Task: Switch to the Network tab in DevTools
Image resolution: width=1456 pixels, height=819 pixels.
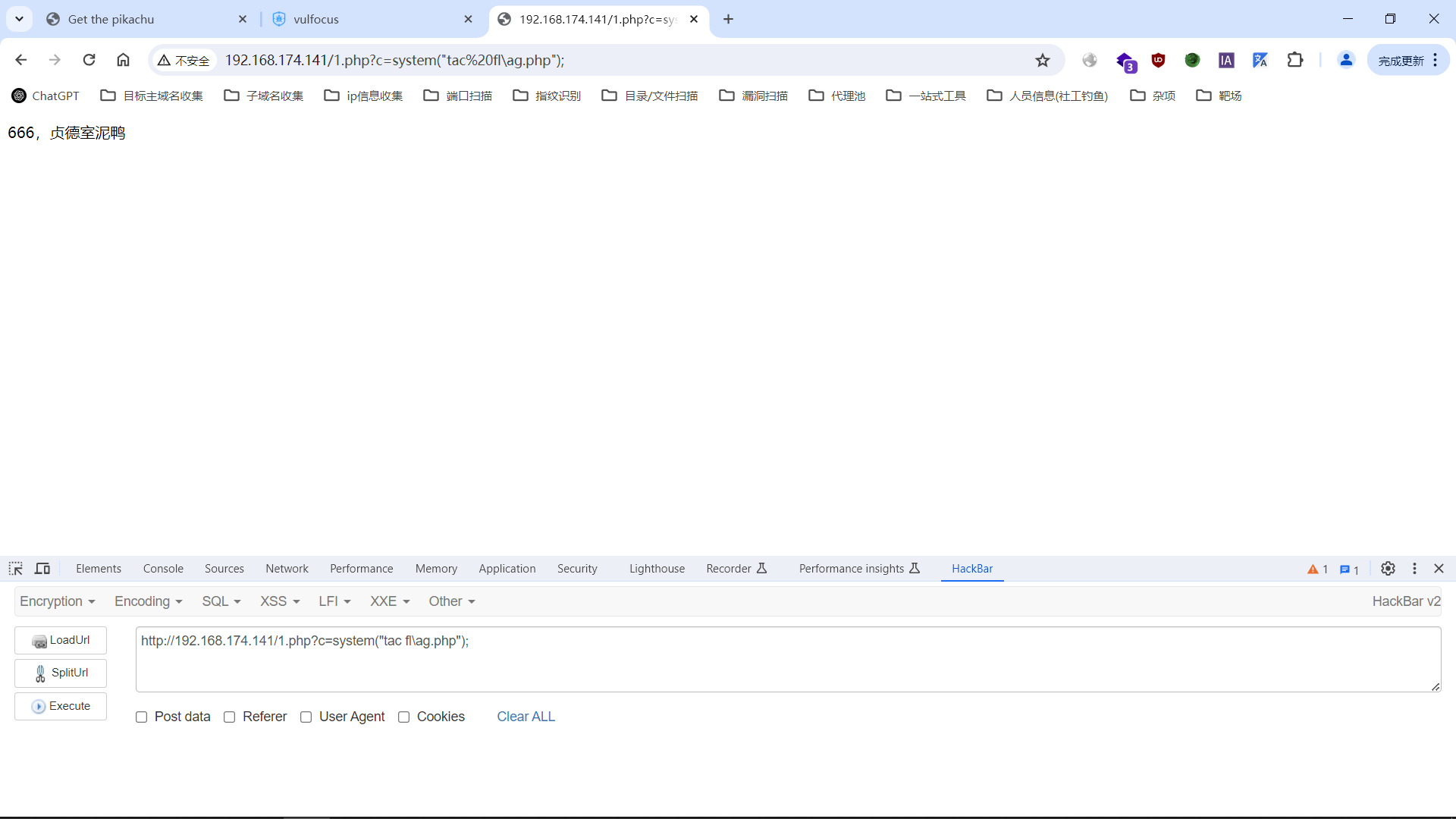Action: tap(287, 569)
